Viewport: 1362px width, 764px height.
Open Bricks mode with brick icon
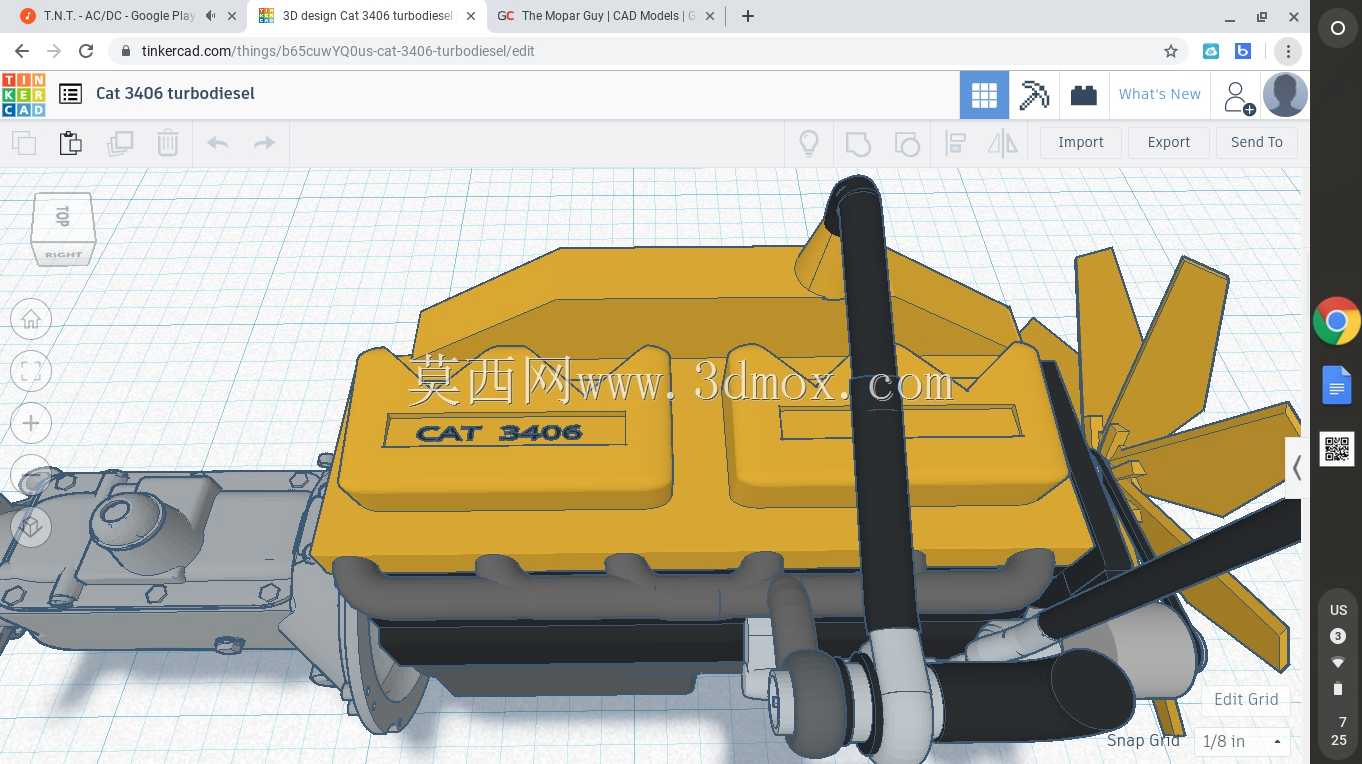point(1083,95)
